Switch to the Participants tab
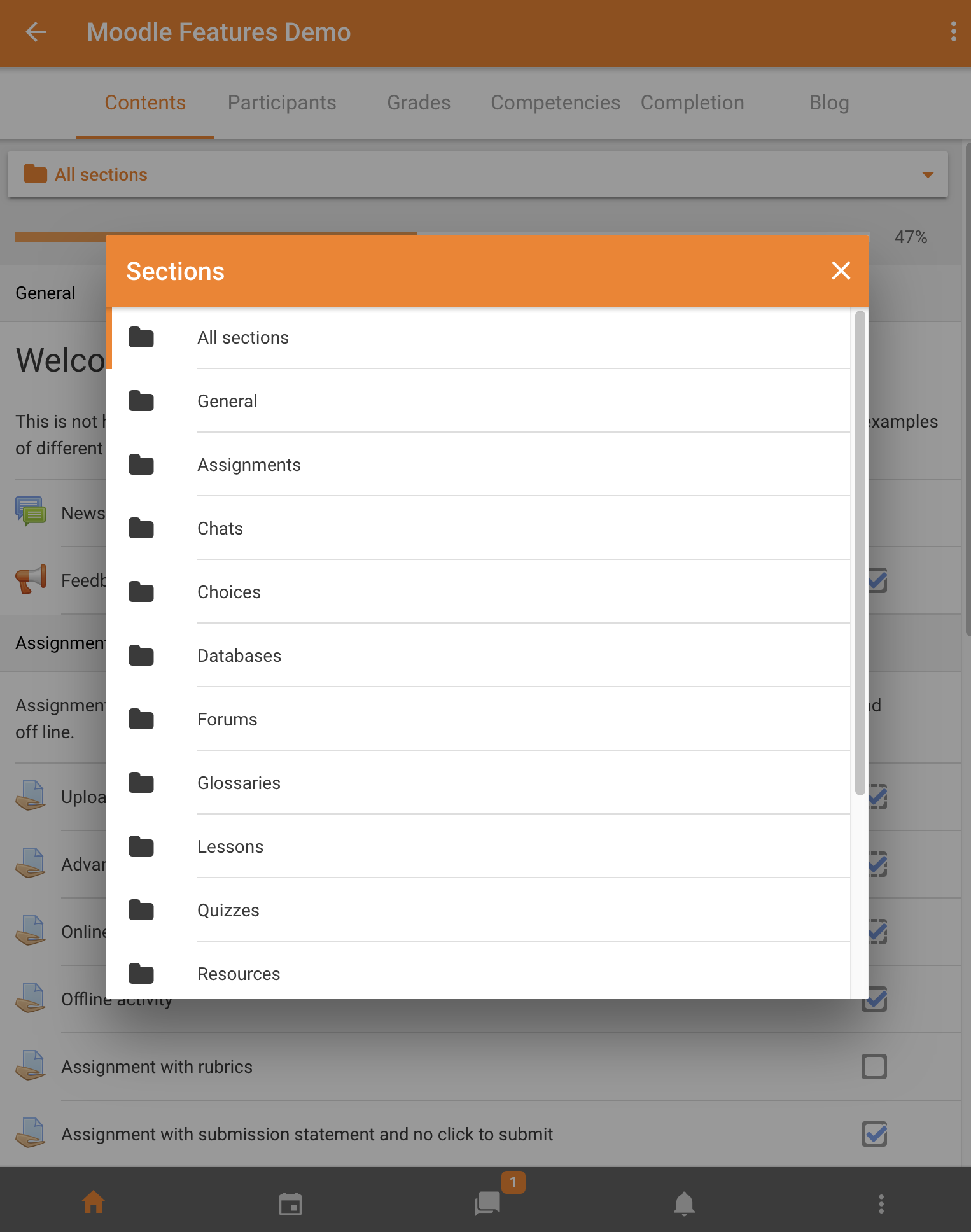This screenshot has height=1232, width=971. [282, 102]
